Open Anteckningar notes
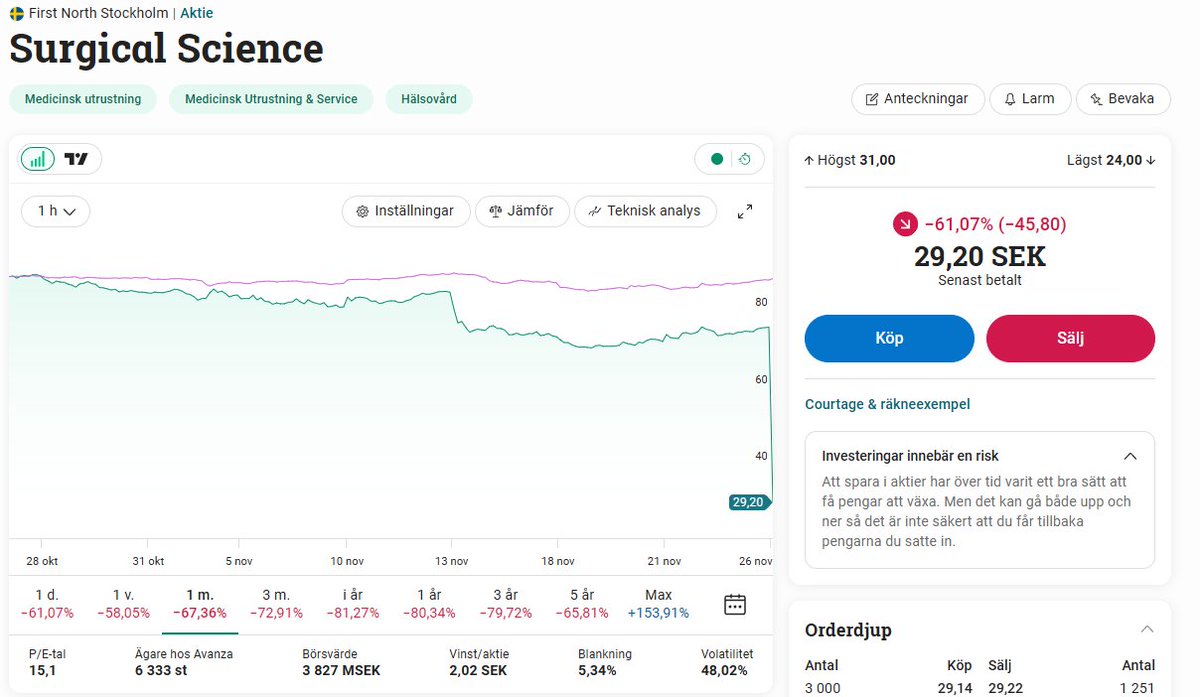This screenshot has height=697, width=1200. [x=916, y=99]
